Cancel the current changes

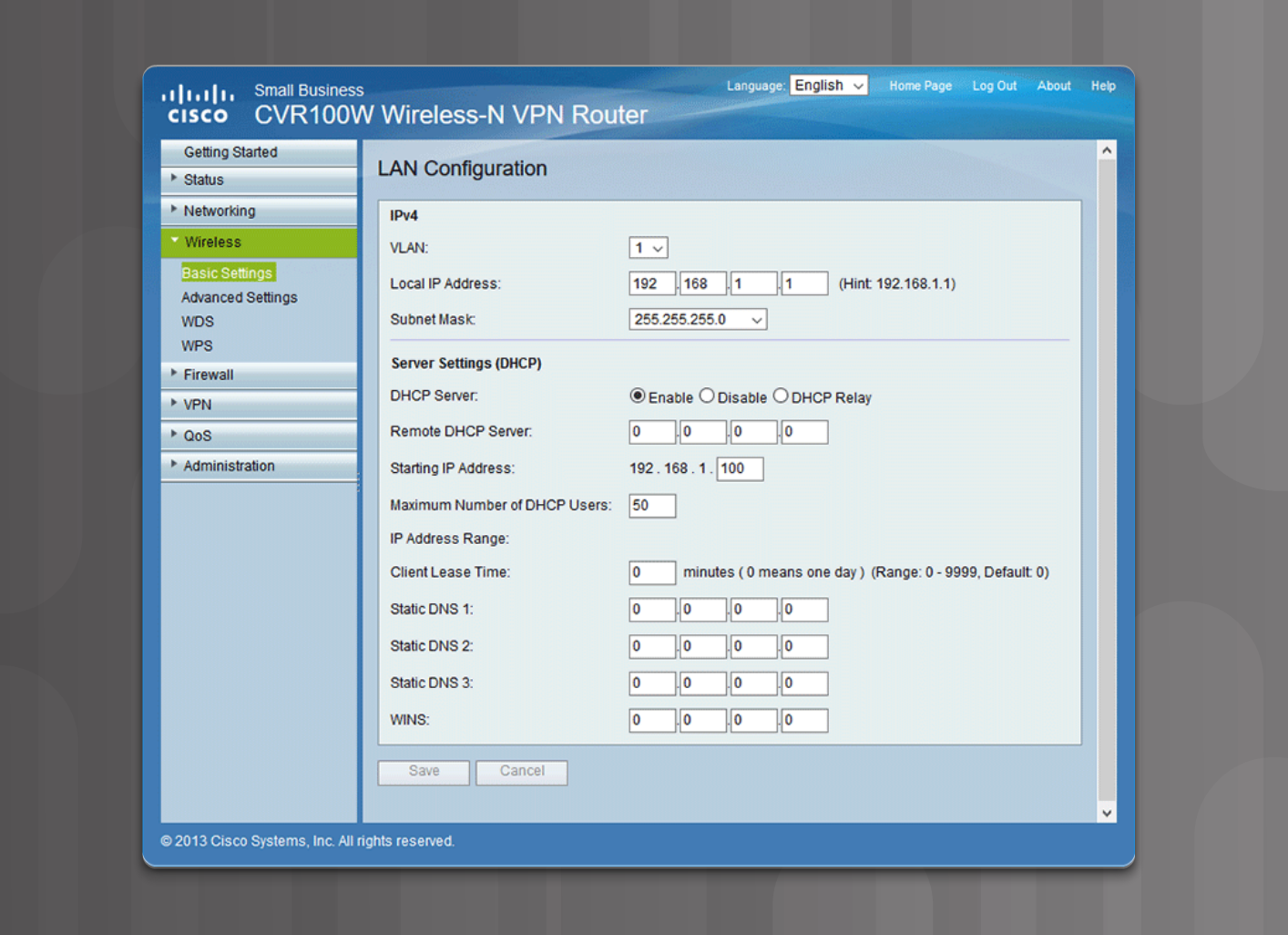click(521, 772)
